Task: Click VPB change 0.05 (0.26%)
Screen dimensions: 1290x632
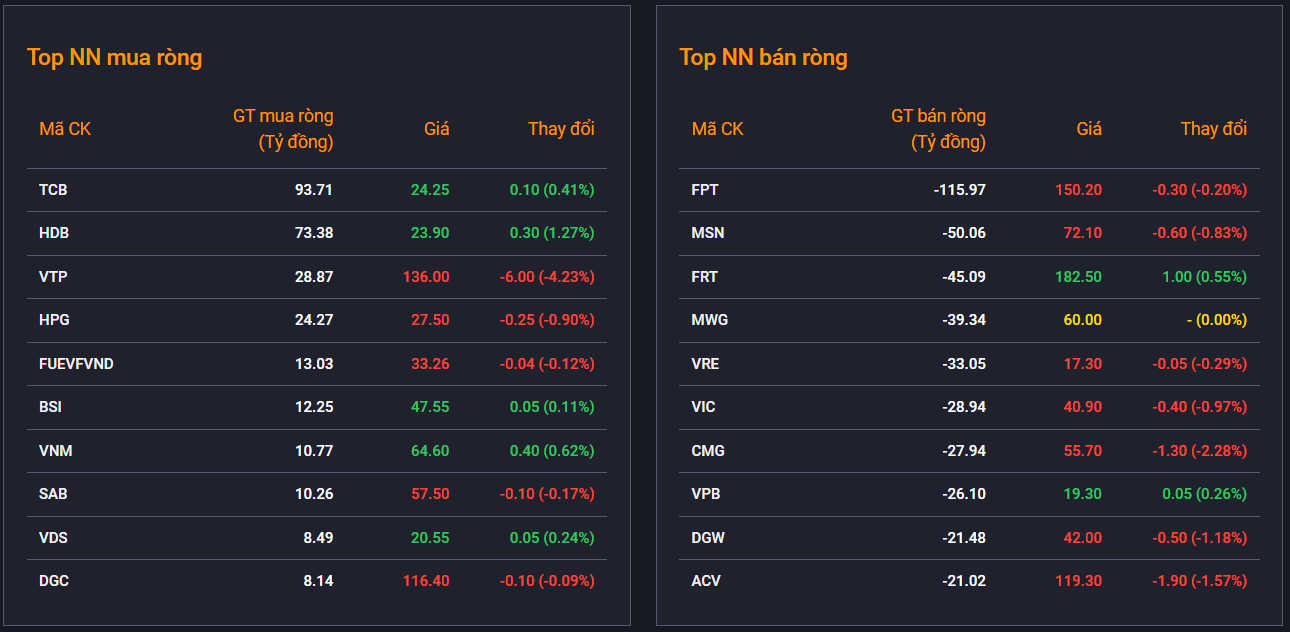Action: (1204, 494)
